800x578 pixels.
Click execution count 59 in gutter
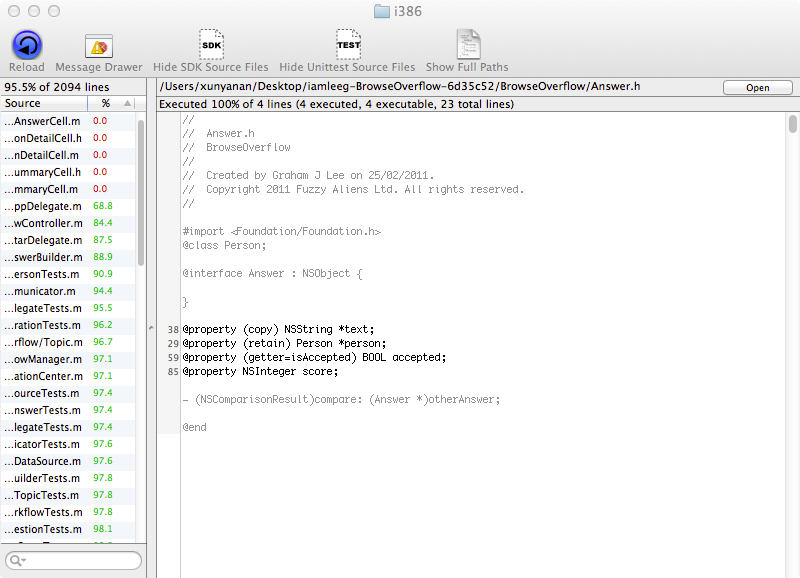coord(173,358)
